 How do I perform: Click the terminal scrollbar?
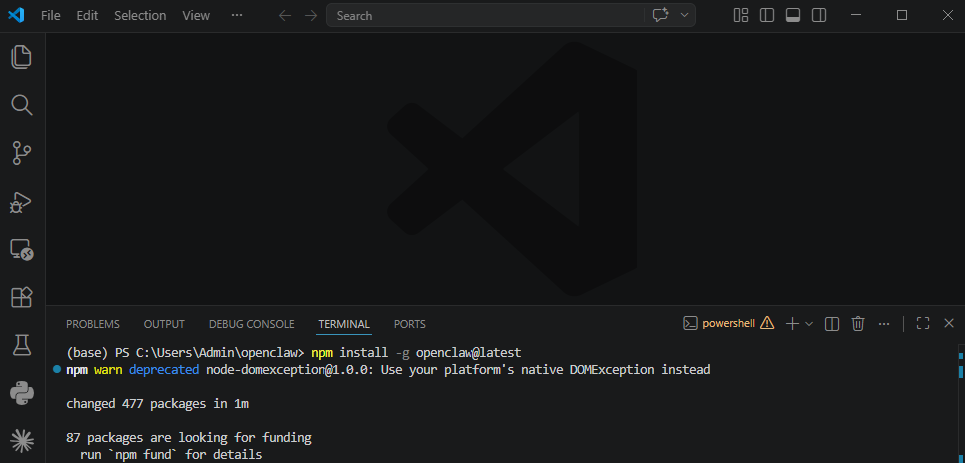tap(961, 403)
